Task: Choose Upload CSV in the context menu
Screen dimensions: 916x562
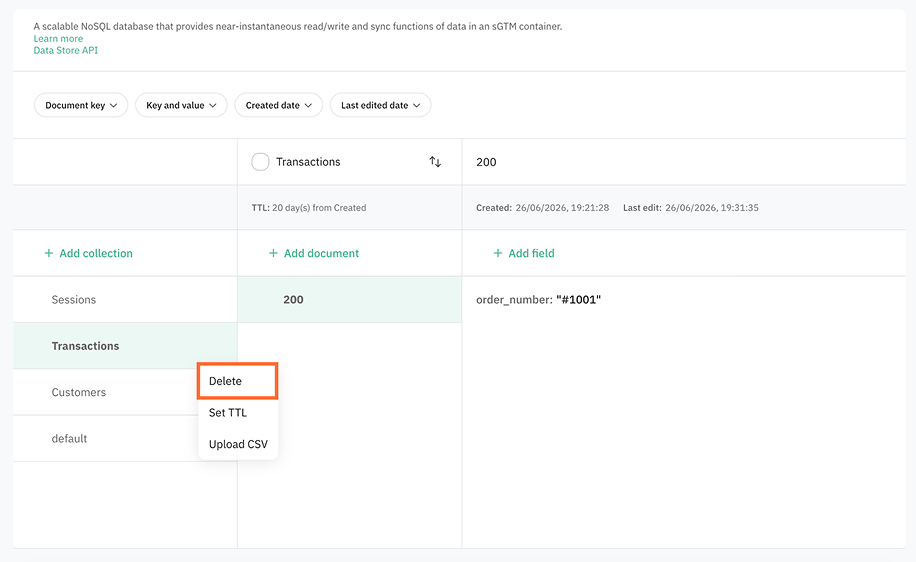Action: click(x=238, y=444)
